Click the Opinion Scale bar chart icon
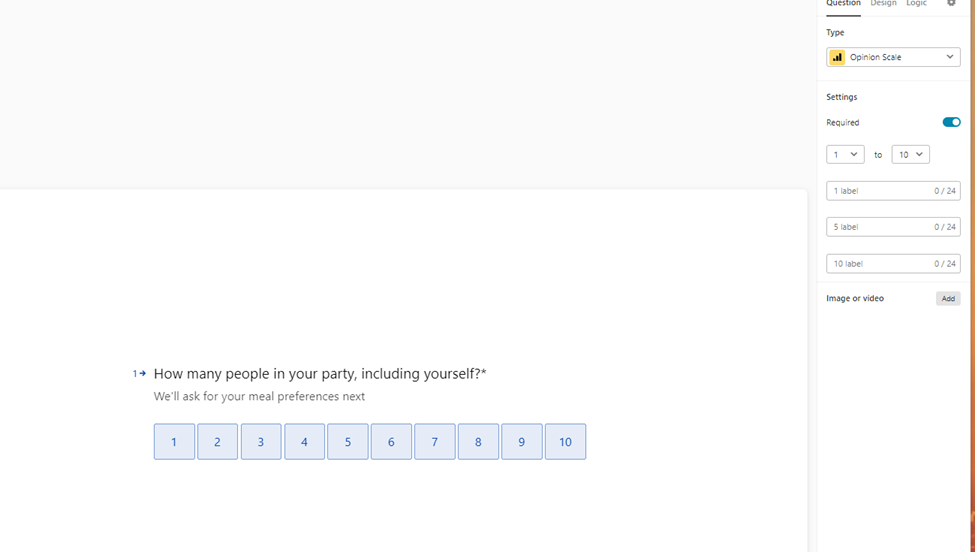The width and height of the screenshot is (975, 552). 837,57
